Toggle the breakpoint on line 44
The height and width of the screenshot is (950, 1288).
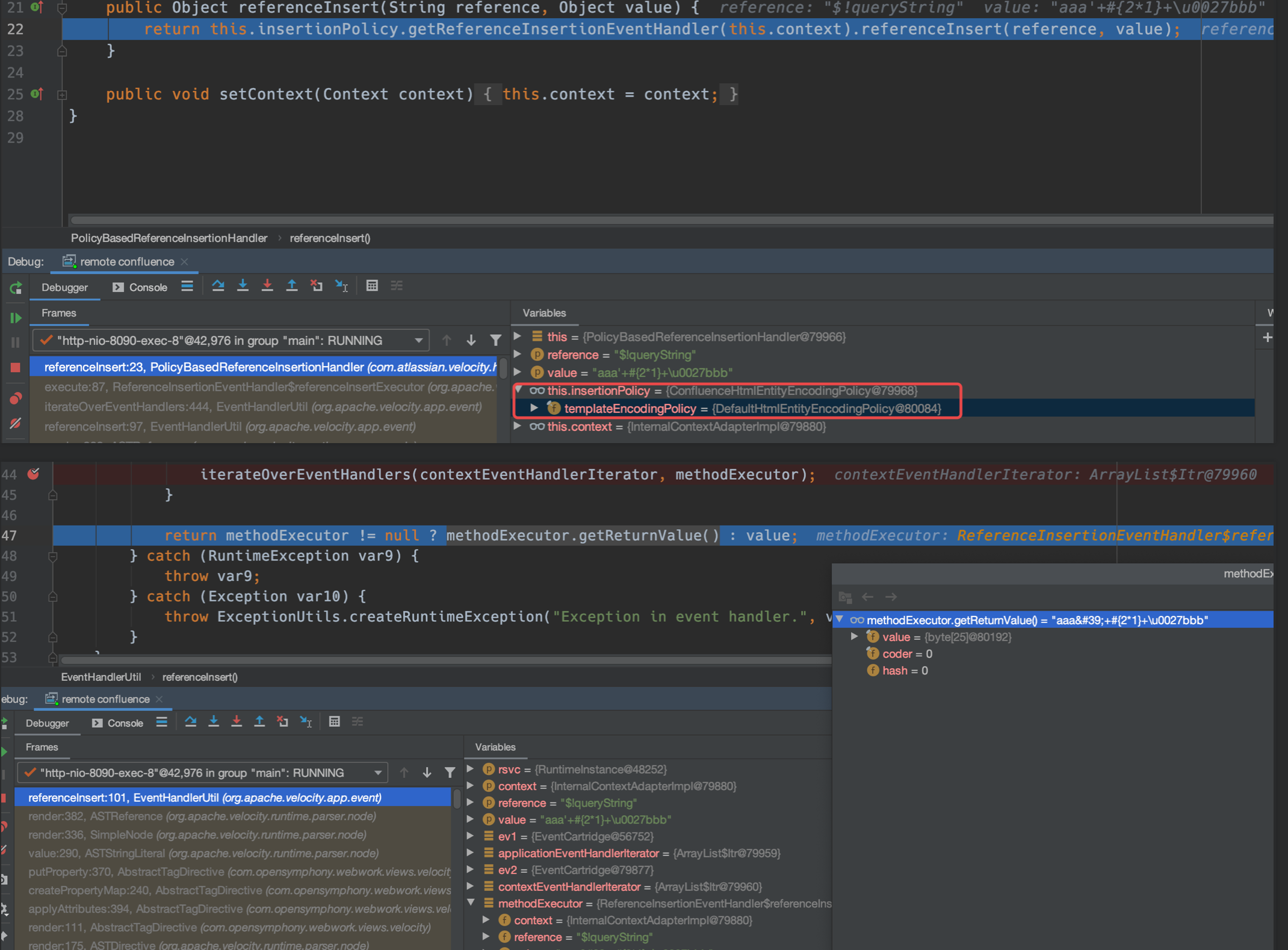pyautogui.click(x=34, y=474)
